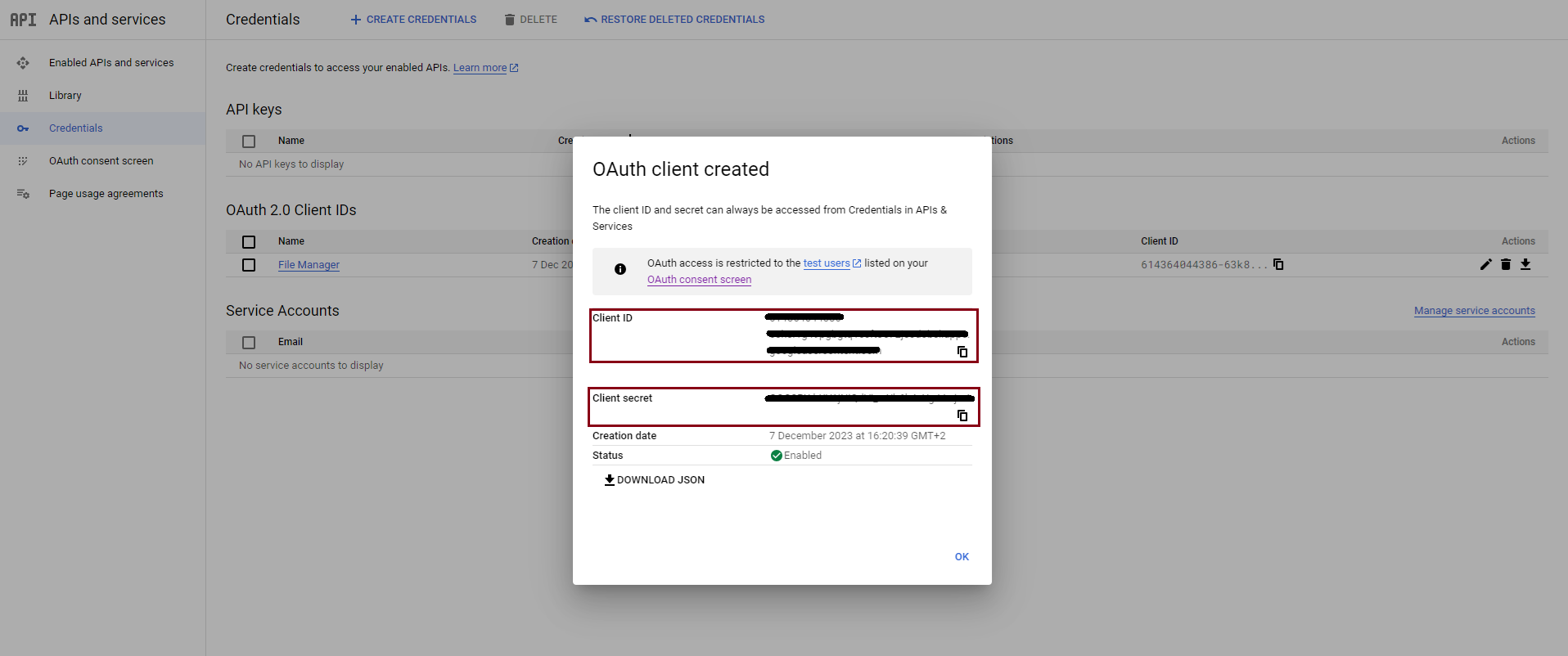Toggle the Service Accounts Email header checkbox

249,343
